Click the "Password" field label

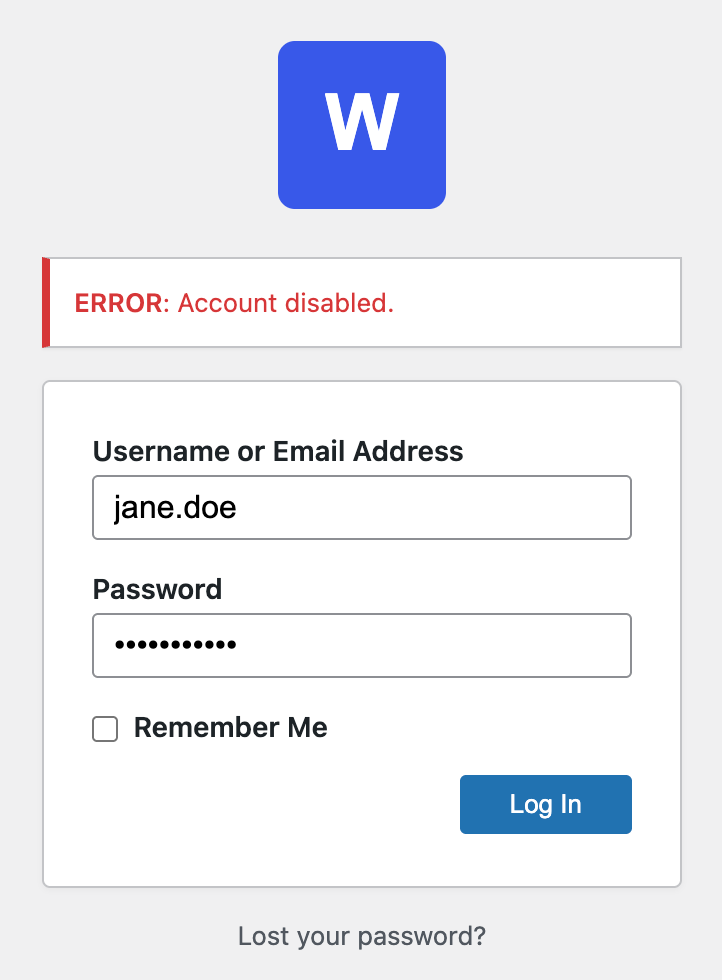[157, 589]
